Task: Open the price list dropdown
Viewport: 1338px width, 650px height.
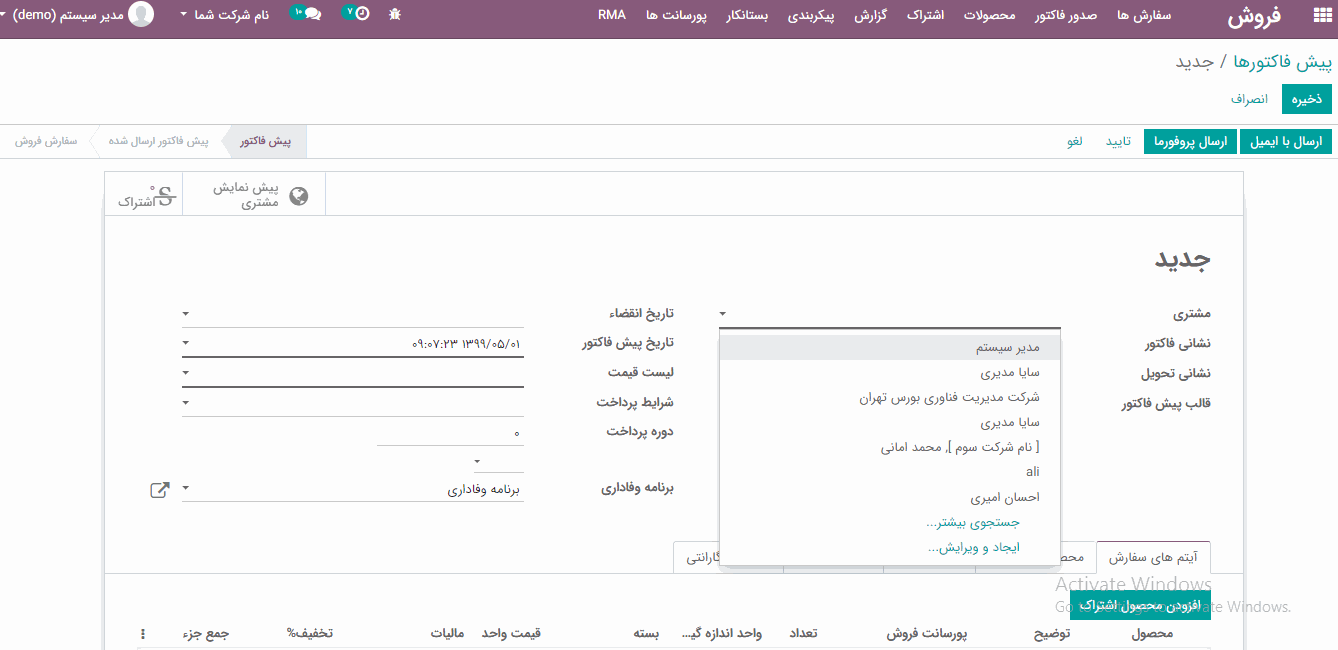Action: tap(186, 373)
